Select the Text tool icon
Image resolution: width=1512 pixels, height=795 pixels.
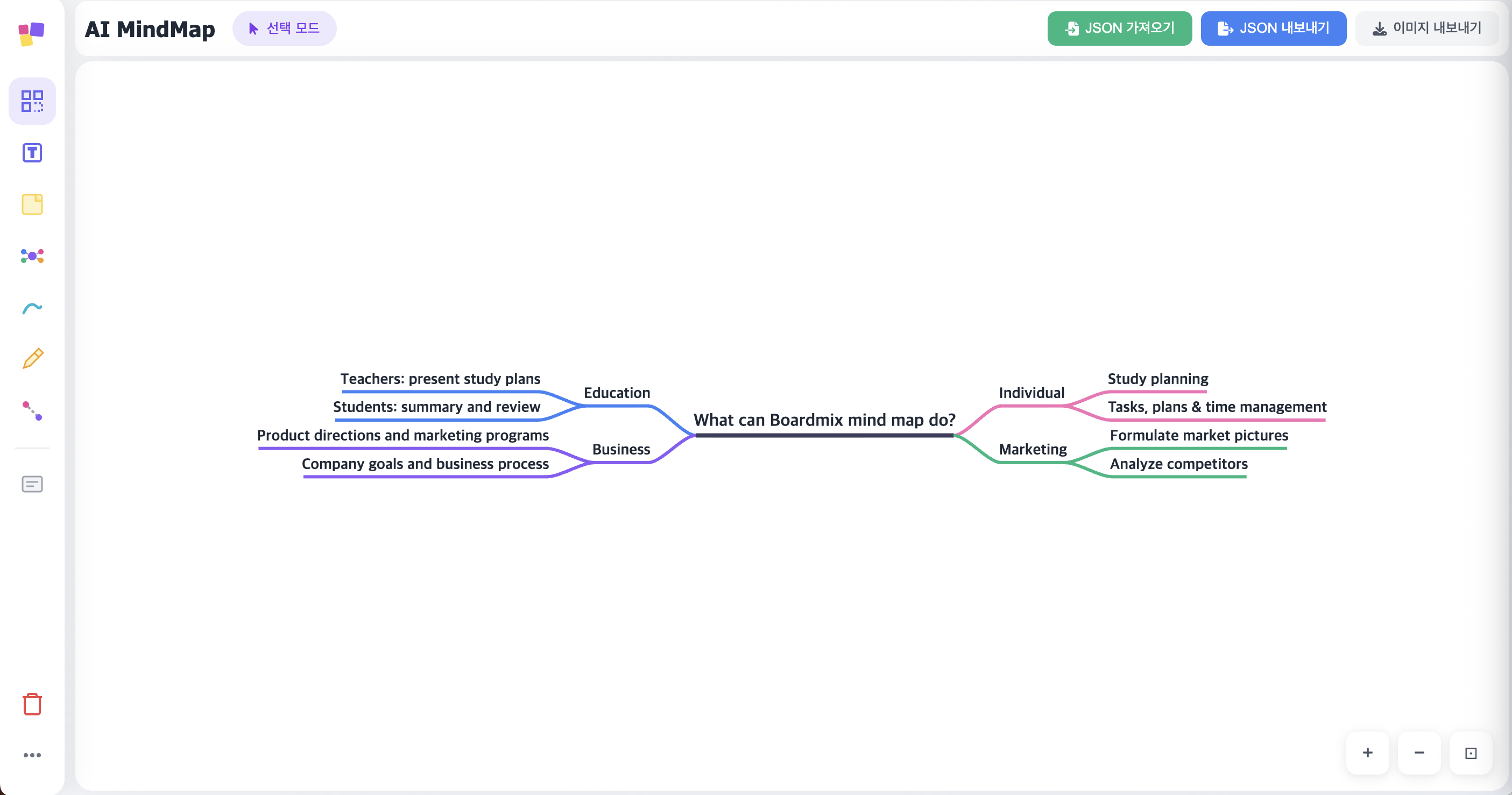(32, 153)
